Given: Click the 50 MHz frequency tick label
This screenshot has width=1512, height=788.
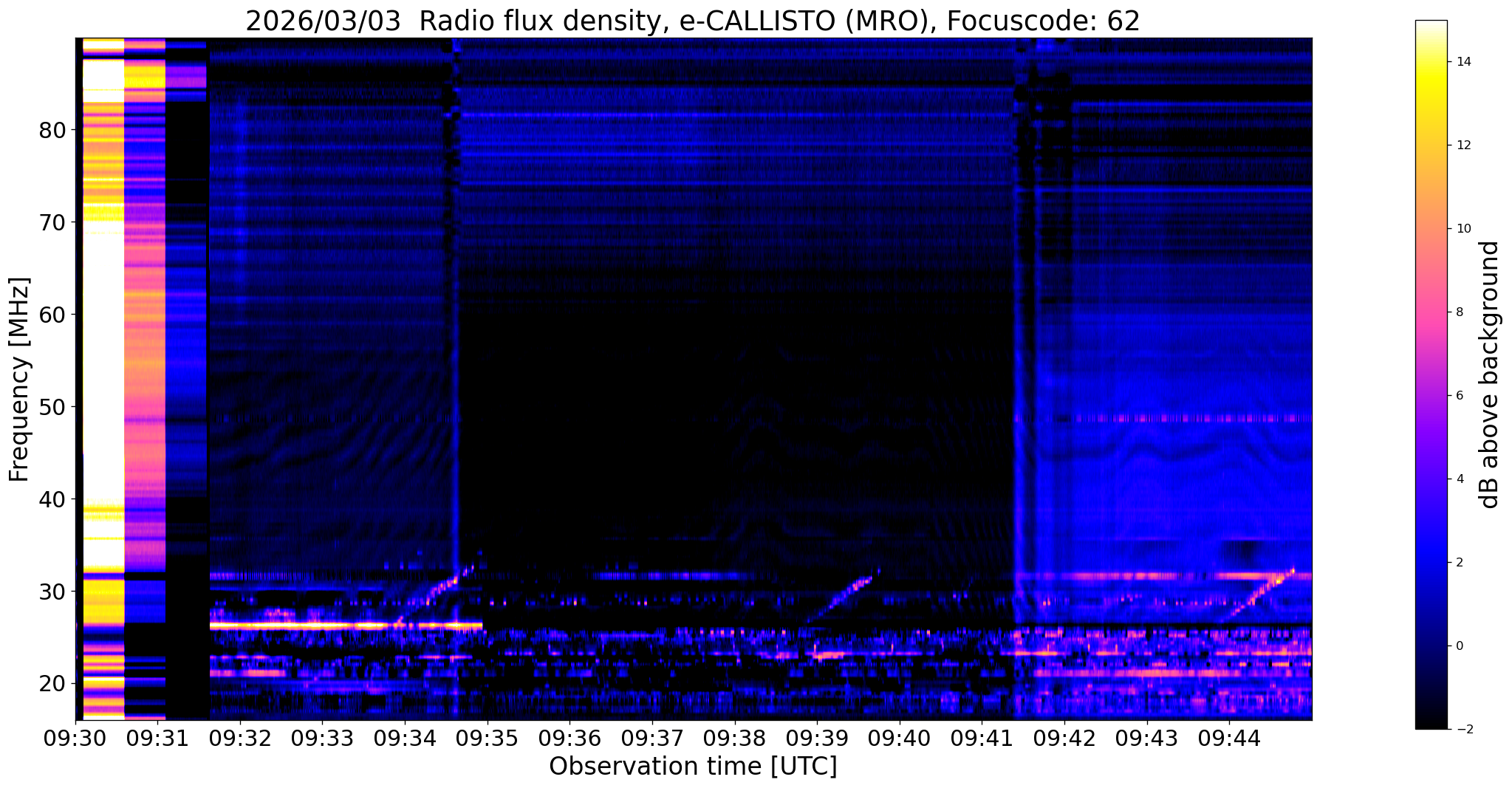Looking at the screenshot, I should tap(51, 407).
